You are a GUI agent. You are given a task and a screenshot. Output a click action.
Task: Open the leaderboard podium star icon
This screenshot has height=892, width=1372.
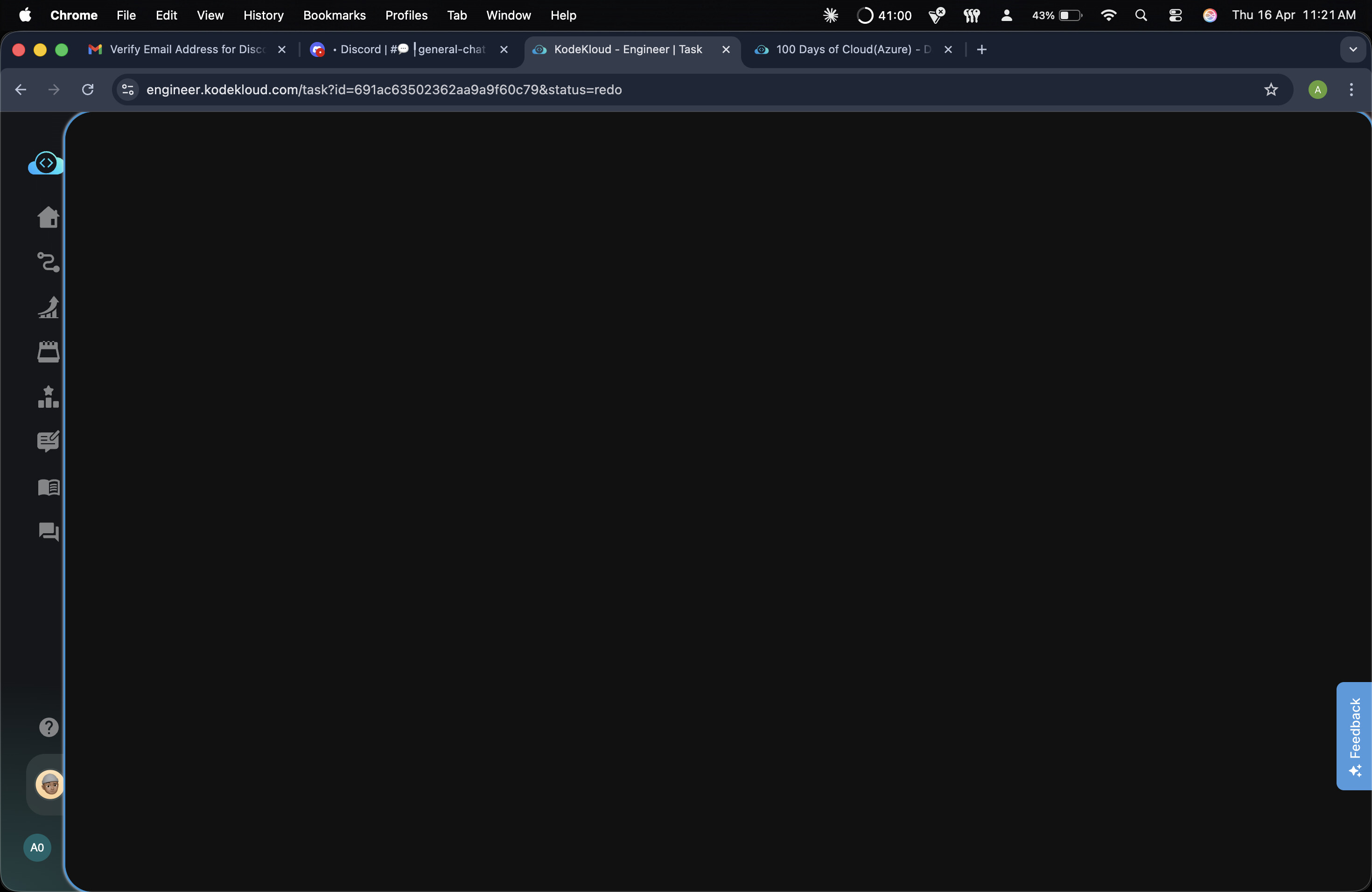click(x=48, y=397)
